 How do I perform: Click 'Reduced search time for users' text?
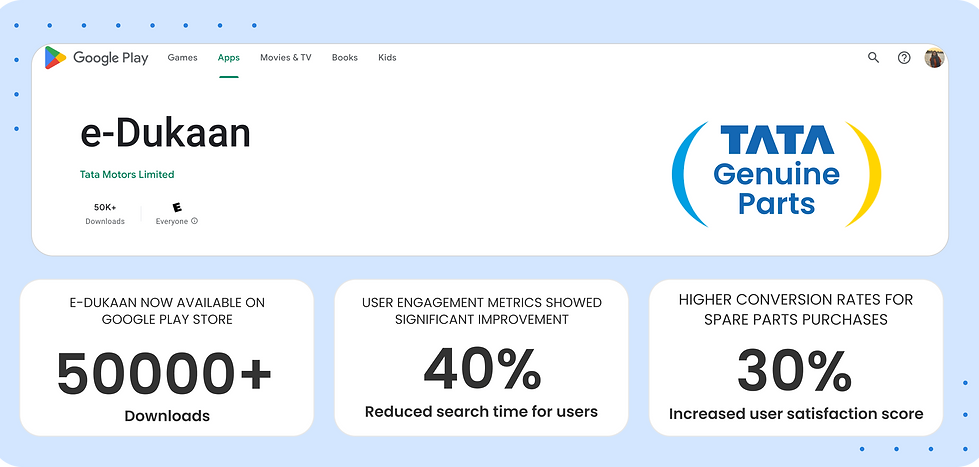[481, 411]
